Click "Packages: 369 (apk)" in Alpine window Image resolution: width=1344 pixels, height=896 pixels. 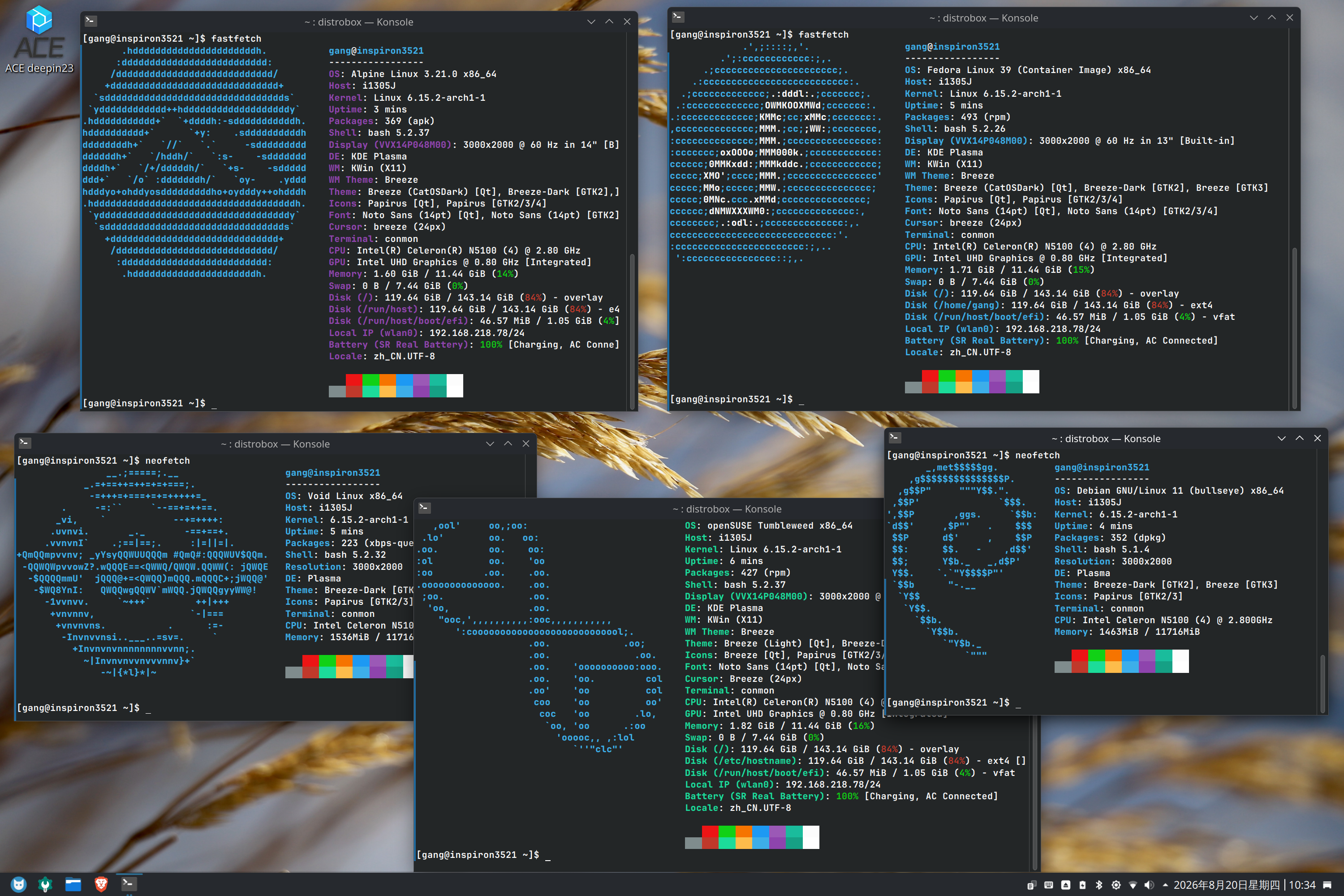[381, 121]
